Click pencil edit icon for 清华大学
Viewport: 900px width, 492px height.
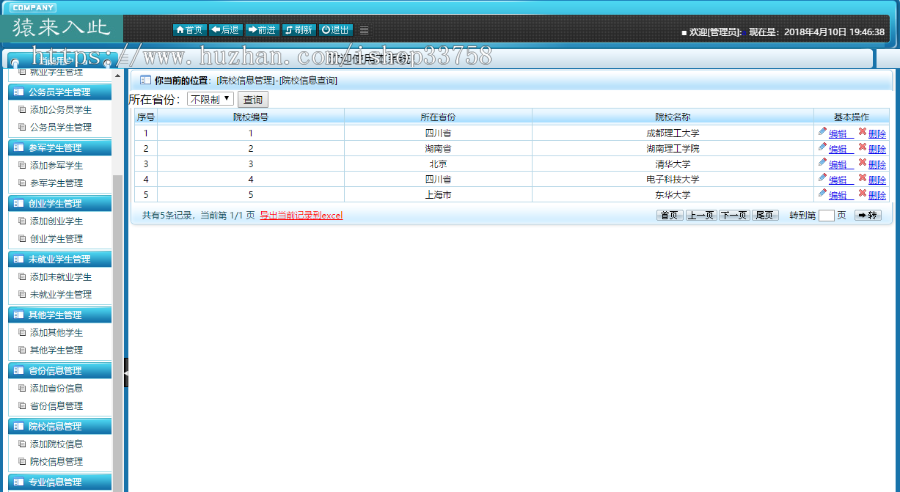click(823, 163)
